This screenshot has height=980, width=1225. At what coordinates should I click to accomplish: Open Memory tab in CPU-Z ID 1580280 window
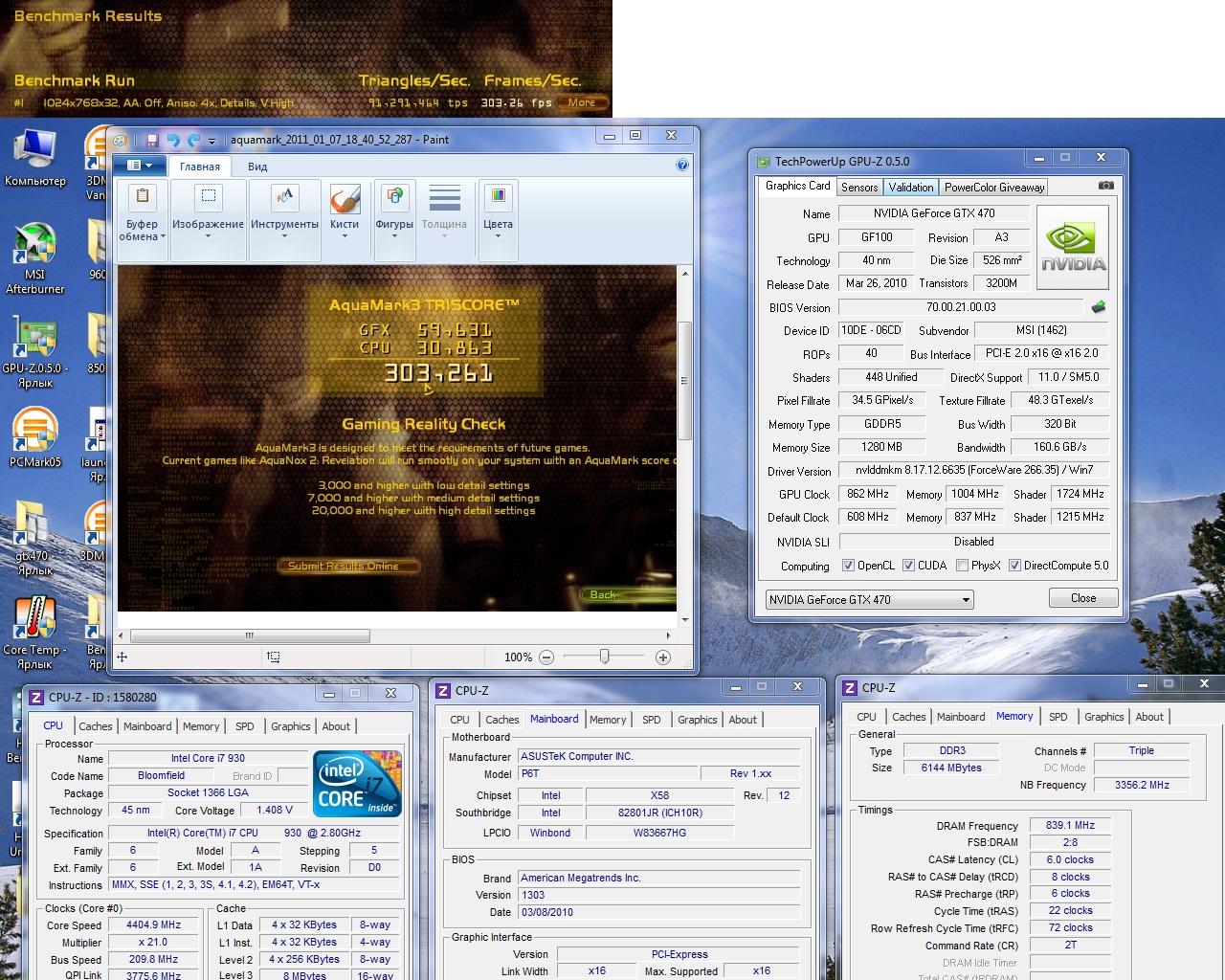click(x=201, y=726)
